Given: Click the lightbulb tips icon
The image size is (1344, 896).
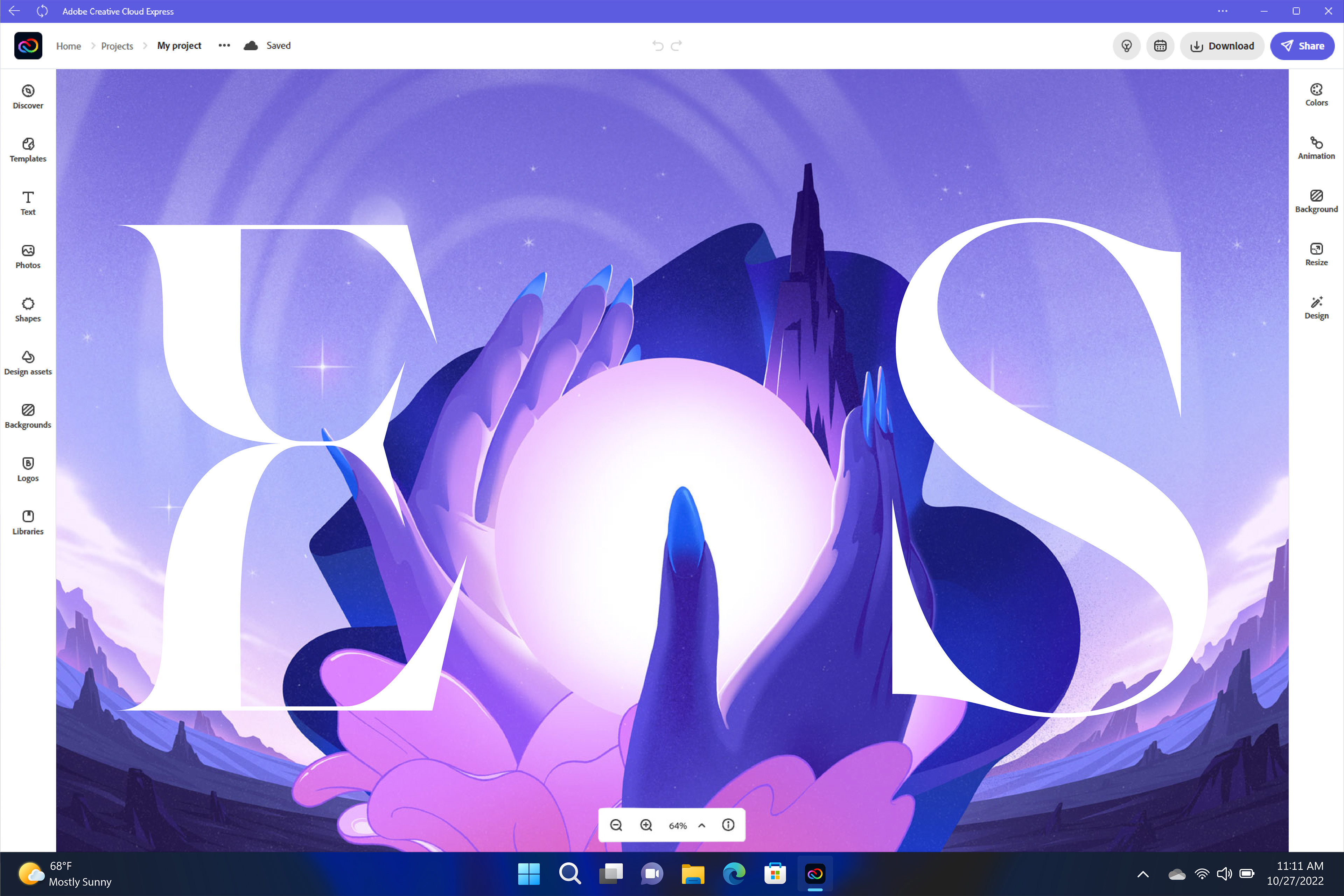Looking at the screenshot, I should (x=1126, y=46).
